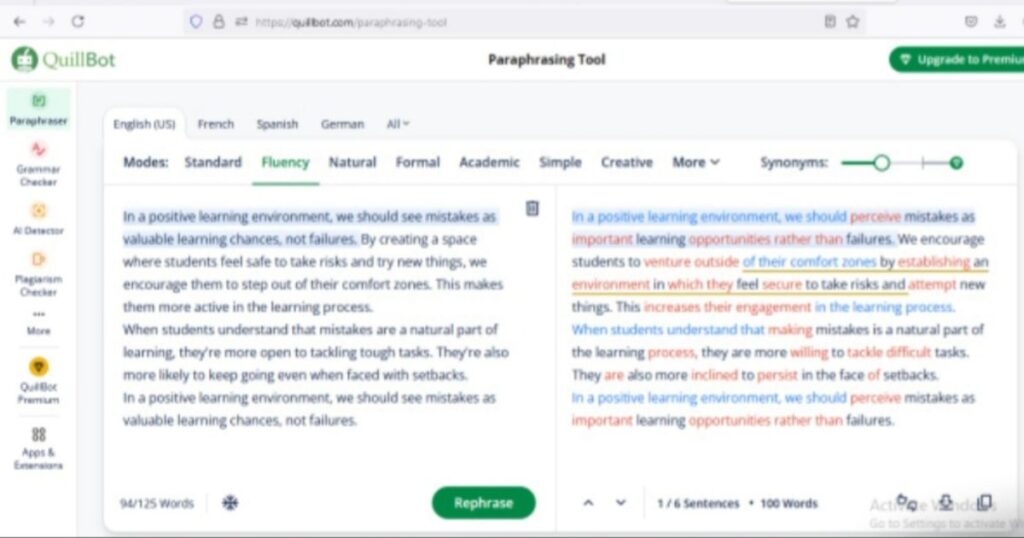The image size is (1024, 538).
Task: Click into the input text area
Action: coord(315,319)
